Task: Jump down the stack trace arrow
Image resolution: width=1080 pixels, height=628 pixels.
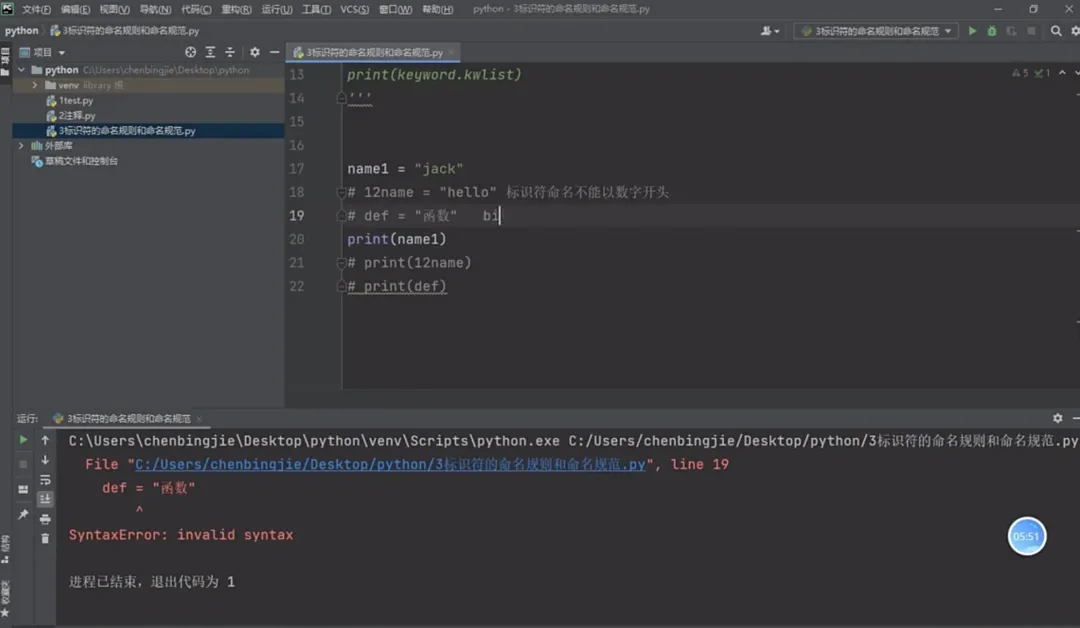Action: click(45, 460)
